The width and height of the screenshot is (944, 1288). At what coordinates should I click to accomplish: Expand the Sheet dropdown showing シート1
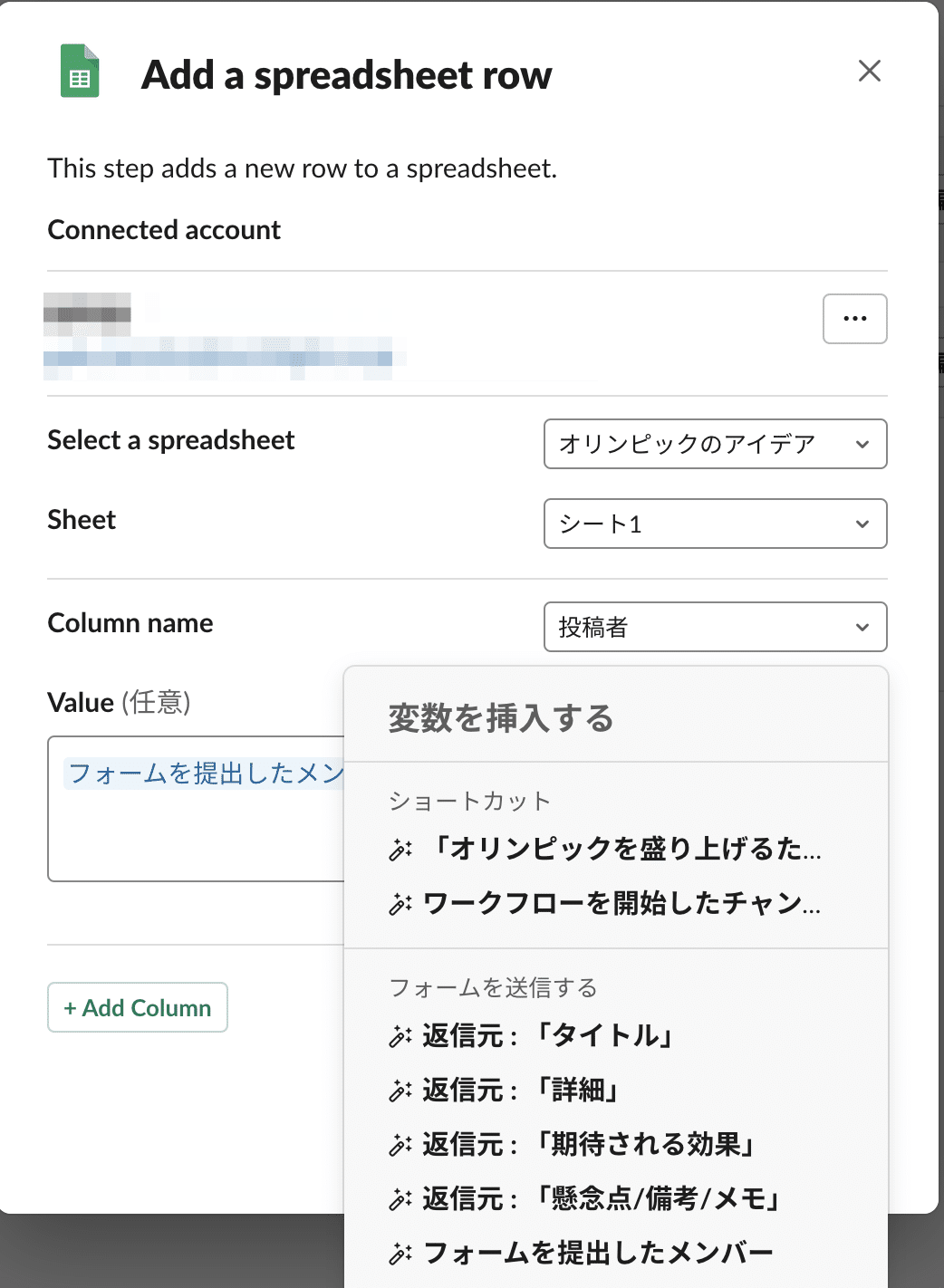715,524
